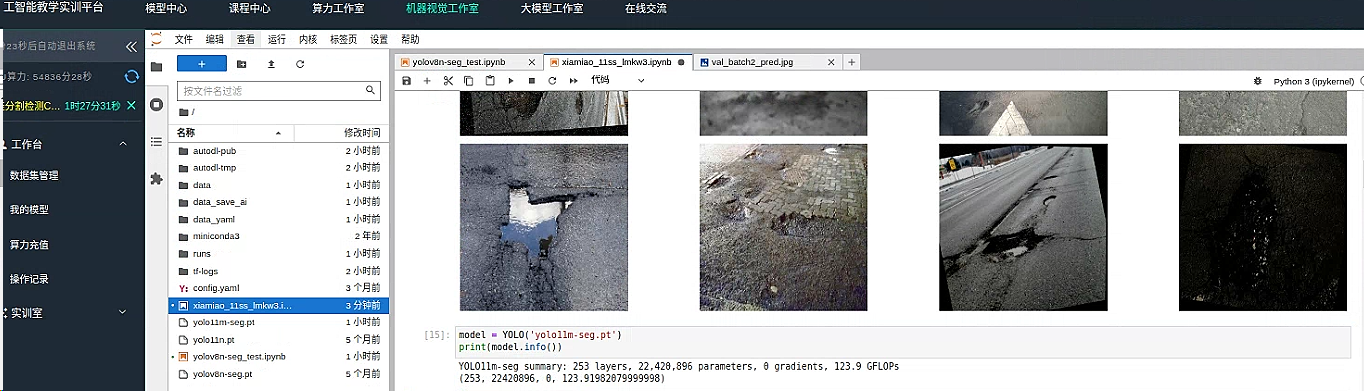Open 算力充值 in sidebar
Viewport: 1364px width, 391px height.
click(x=29, y=244)
